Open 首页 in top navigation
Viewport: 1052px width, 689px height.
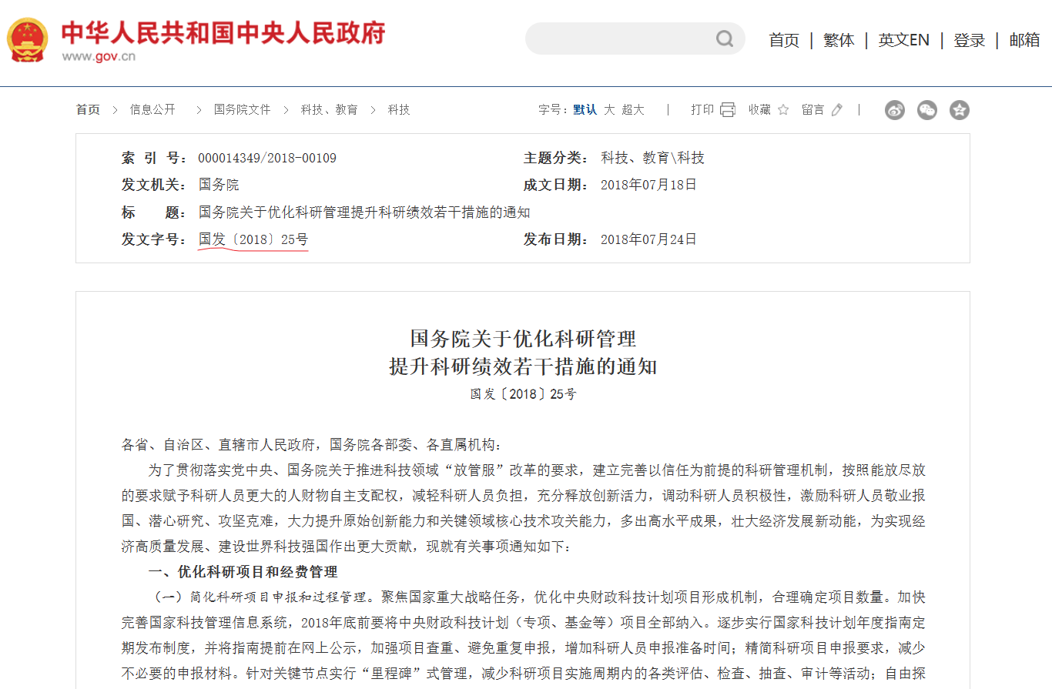784,40
